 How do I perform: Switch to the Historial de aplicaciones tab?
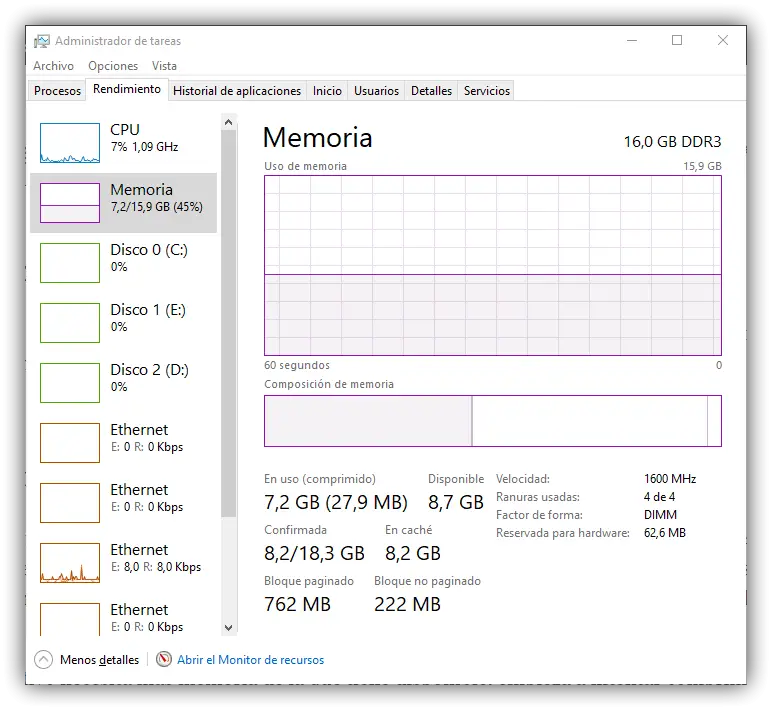(x=237, y=91)
